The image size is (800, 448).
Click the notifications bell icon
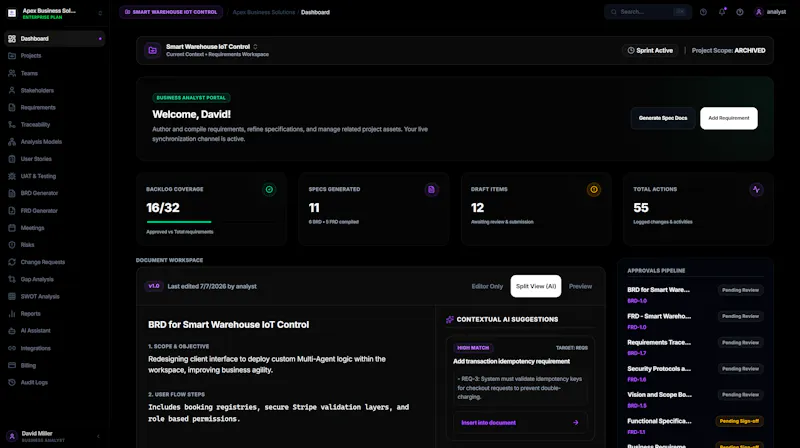coord(722,12)
